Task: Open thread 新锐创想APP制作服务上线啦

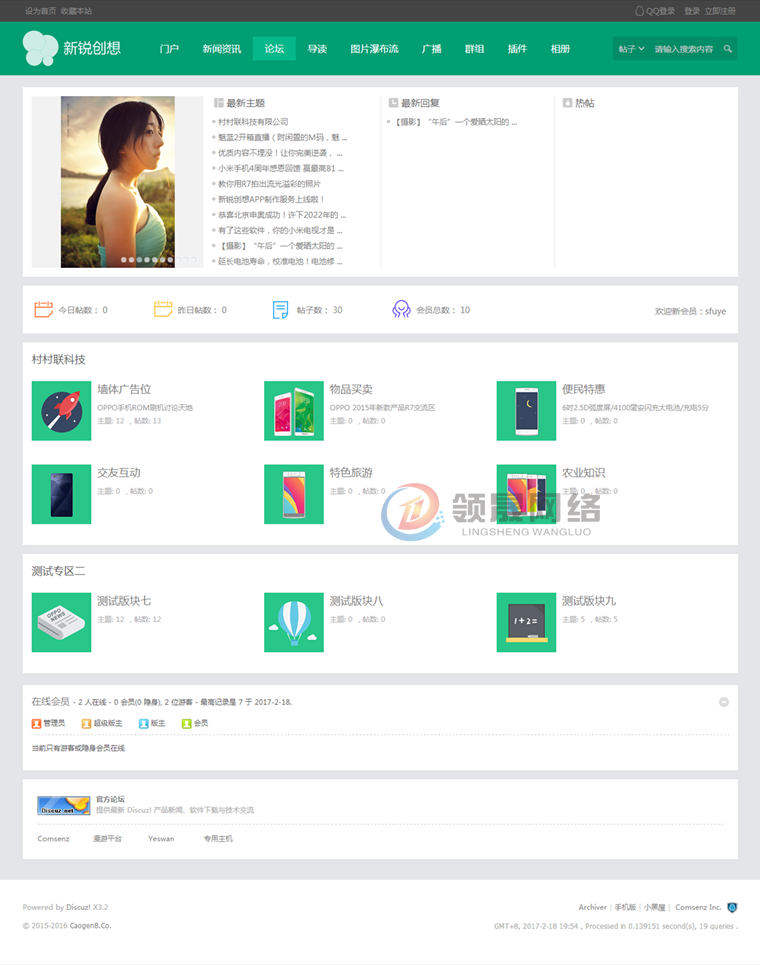Action: pyautogui.click(x=271, y=199)
